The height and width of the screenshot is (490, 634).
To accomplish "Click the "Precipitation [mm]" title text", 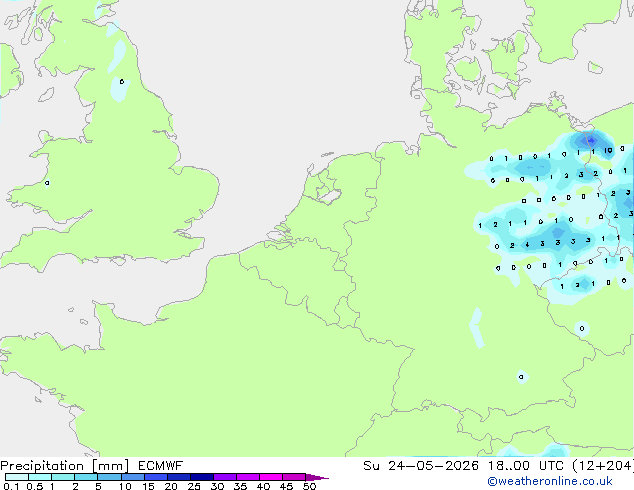I will point(64,466).
